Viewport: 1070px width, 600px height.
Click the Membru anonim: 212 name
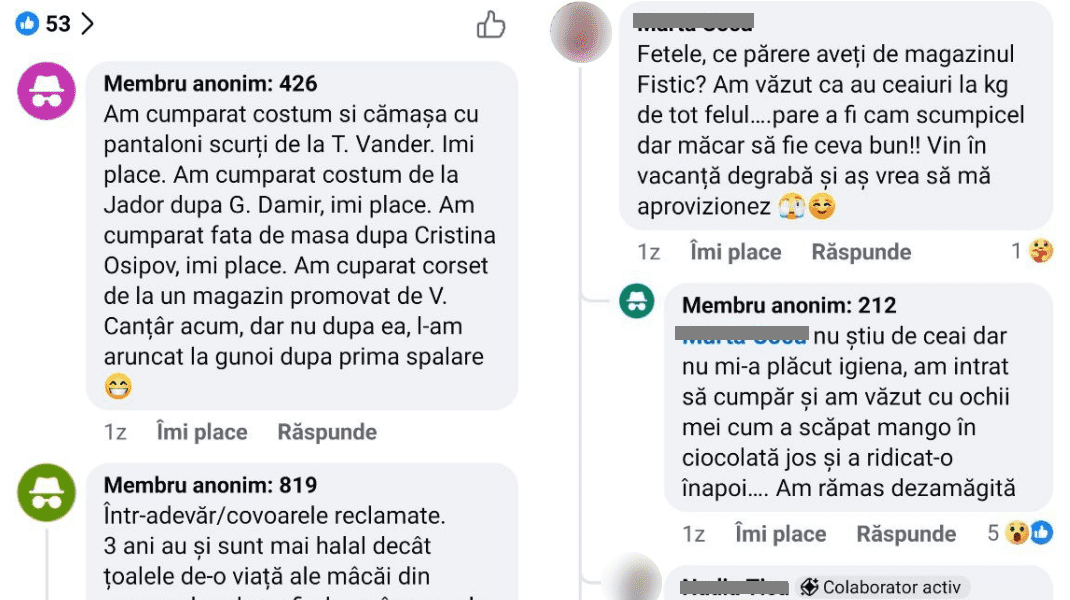click(789, 305)
